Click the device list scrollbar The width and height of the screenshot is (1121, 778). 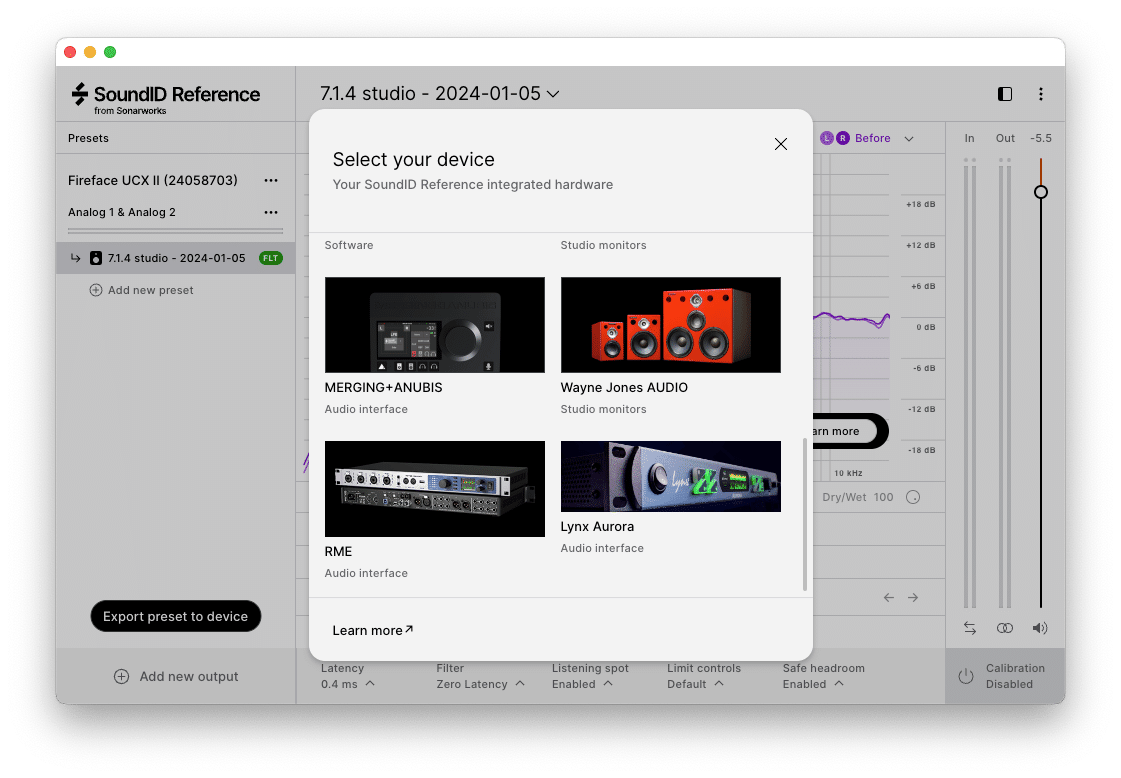[x=805, y=515]
